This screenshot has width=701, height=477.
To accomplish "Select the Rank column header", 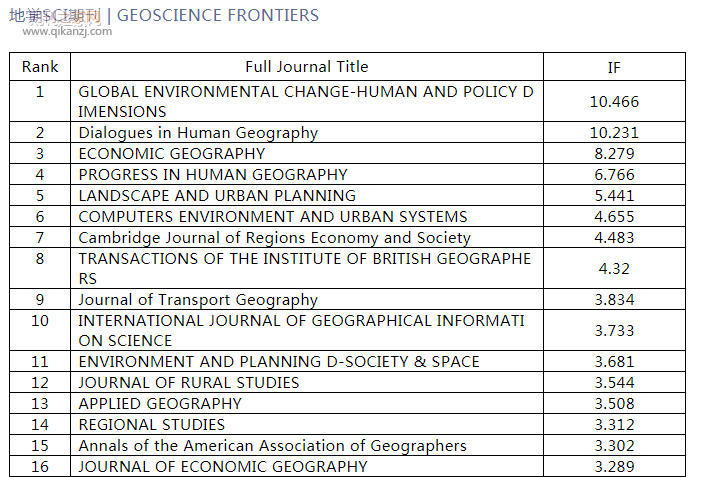I will click(x=40, y=67).
